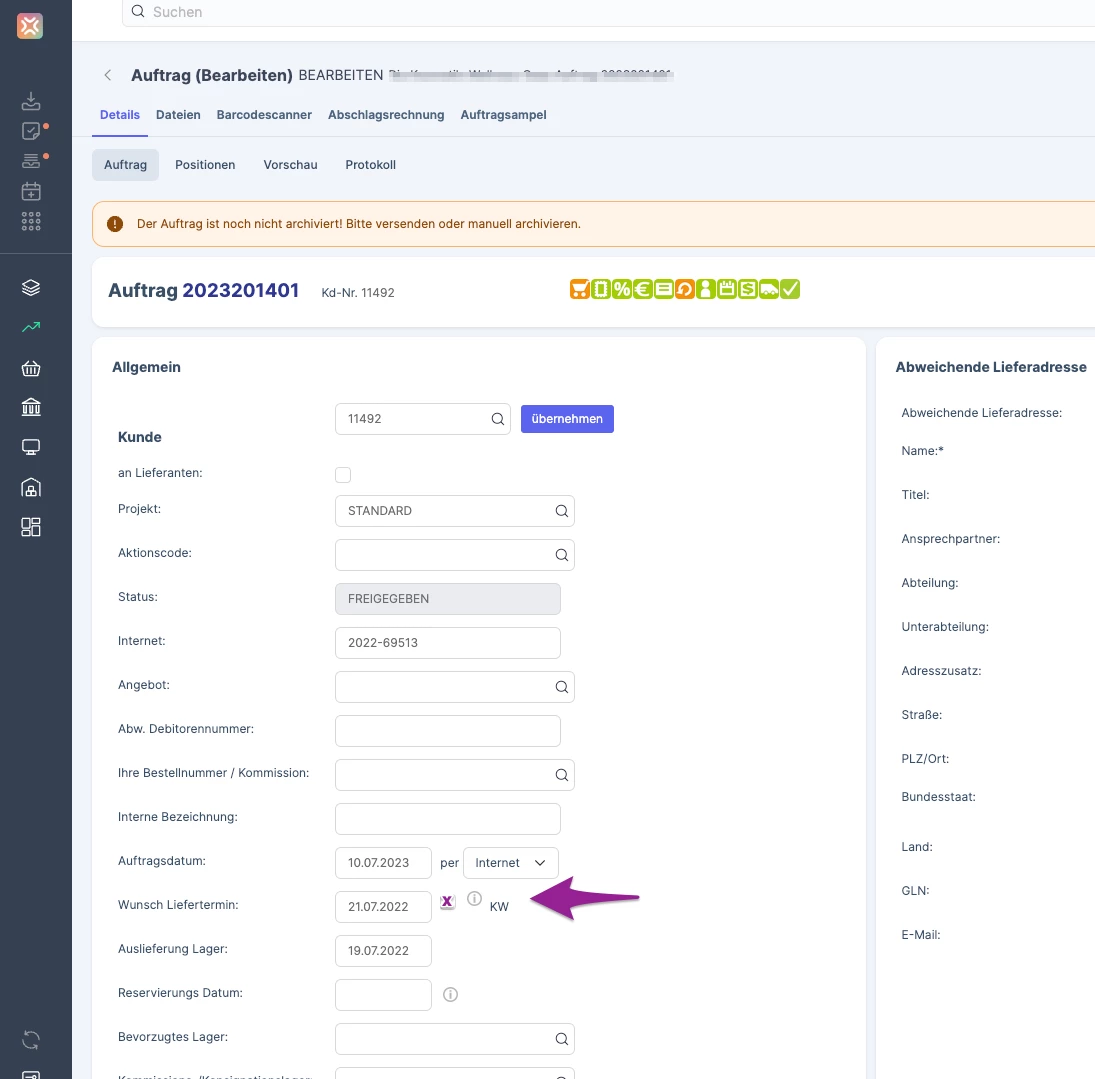Viewport: 1095px width, 1079px height.
Task: Click the green percent status icon
Action: click(622, 289)
